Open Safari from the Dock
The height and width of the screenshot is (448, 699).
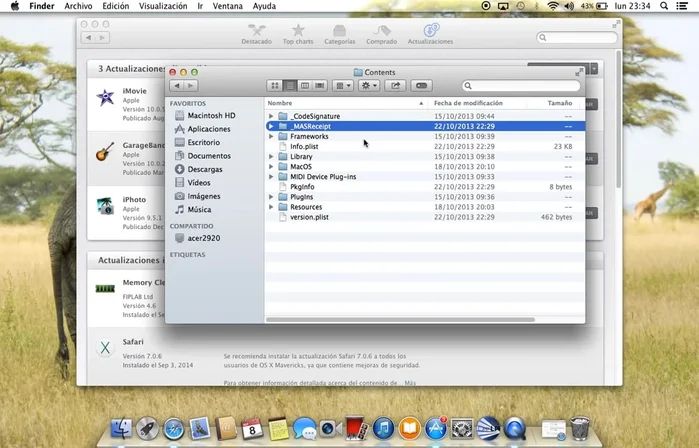(x=173, y=429)
